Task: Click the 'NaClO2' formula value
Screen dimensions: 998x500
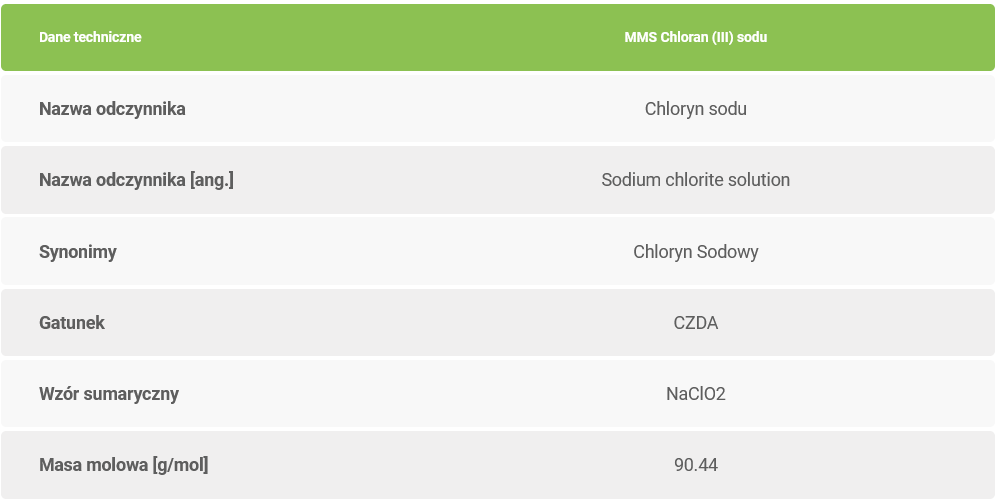Action: pos(695,394)
